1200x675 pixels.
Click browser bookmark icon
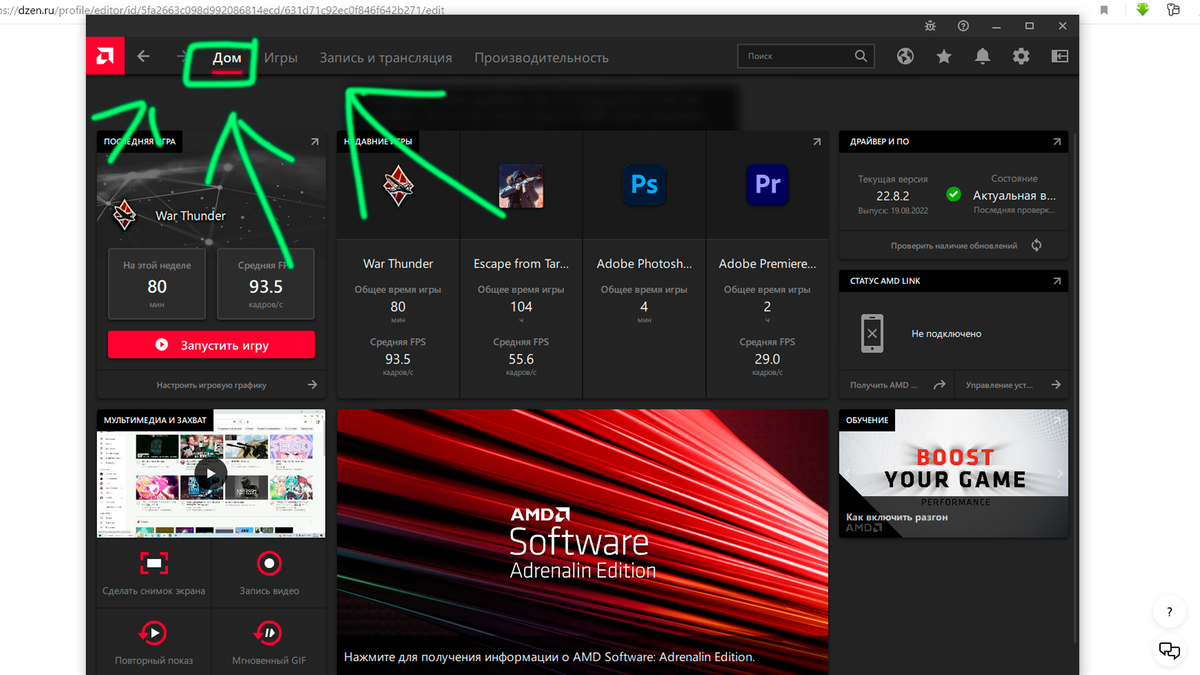click(x=1105, y=10)
